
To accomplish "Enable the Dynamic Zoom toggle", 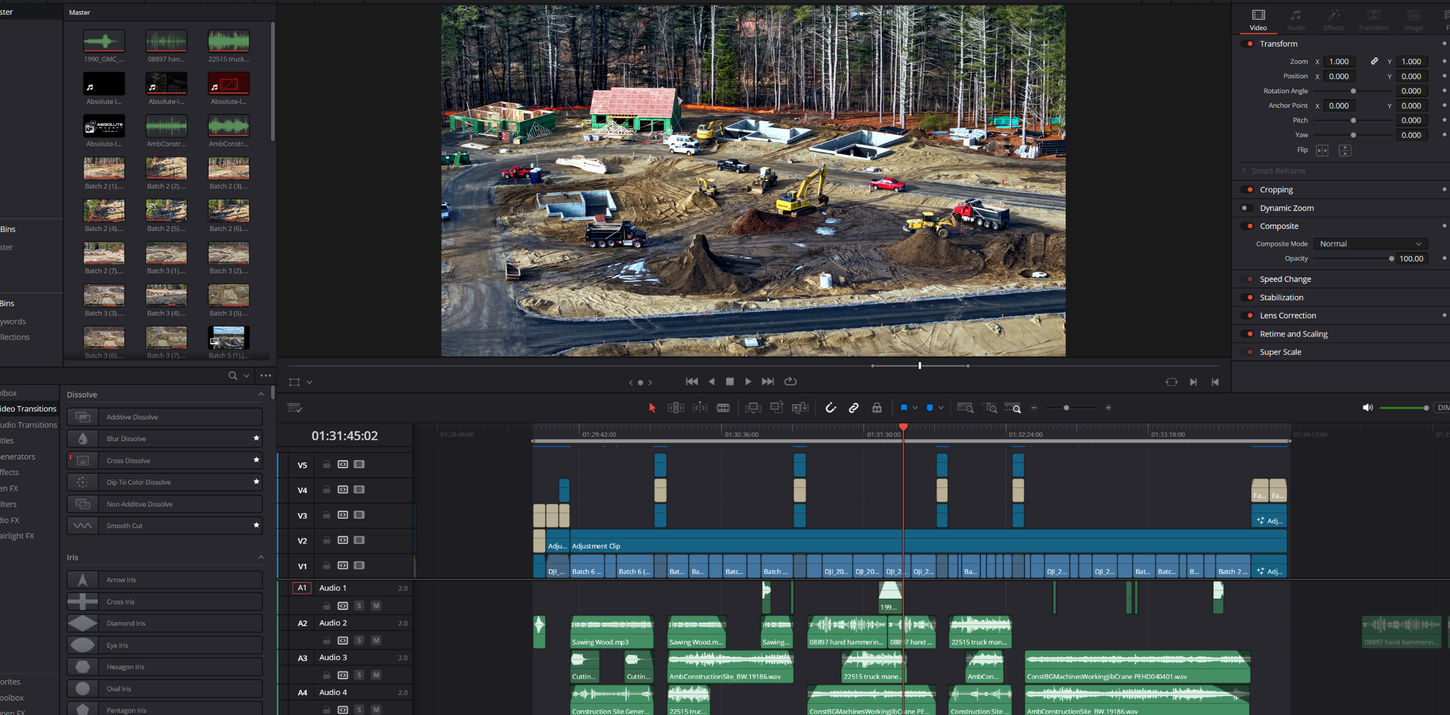I will tap(1248, 208).
